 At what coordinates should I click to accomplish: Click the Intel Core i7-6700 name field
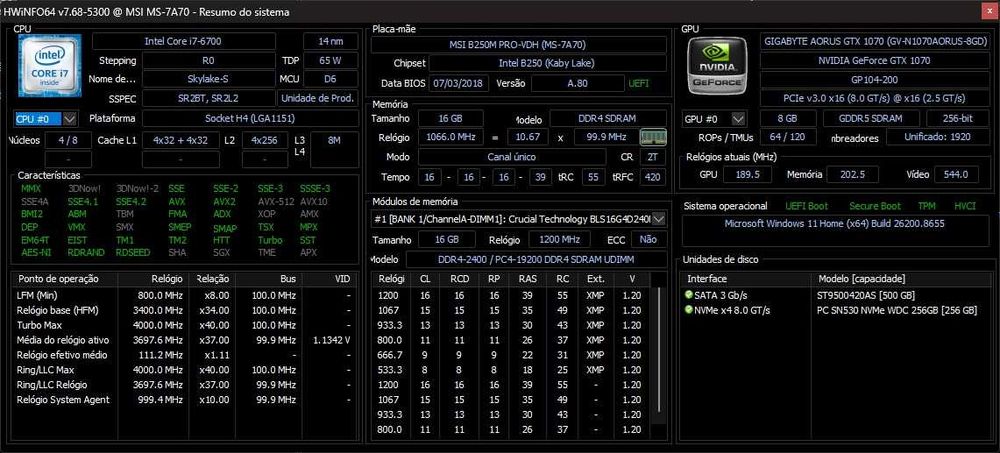tap(184, 41)
